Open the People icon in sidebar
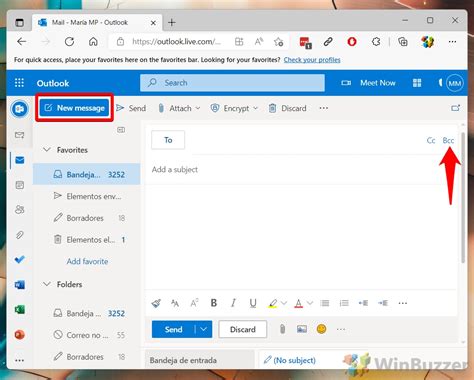 click(x=20, y=210)
